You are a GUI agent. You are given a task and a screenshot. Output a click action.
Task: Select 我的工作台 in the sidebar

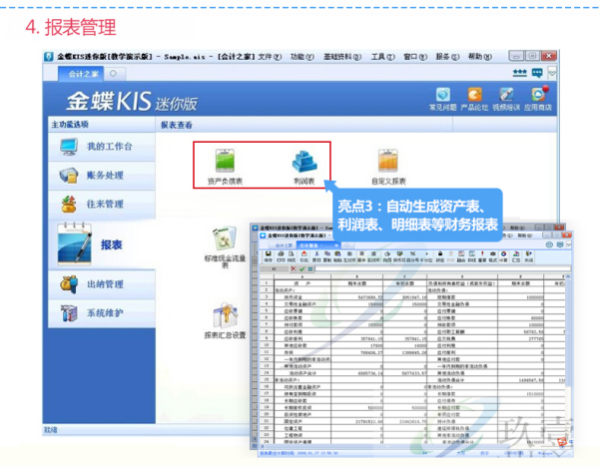point(102,147)
